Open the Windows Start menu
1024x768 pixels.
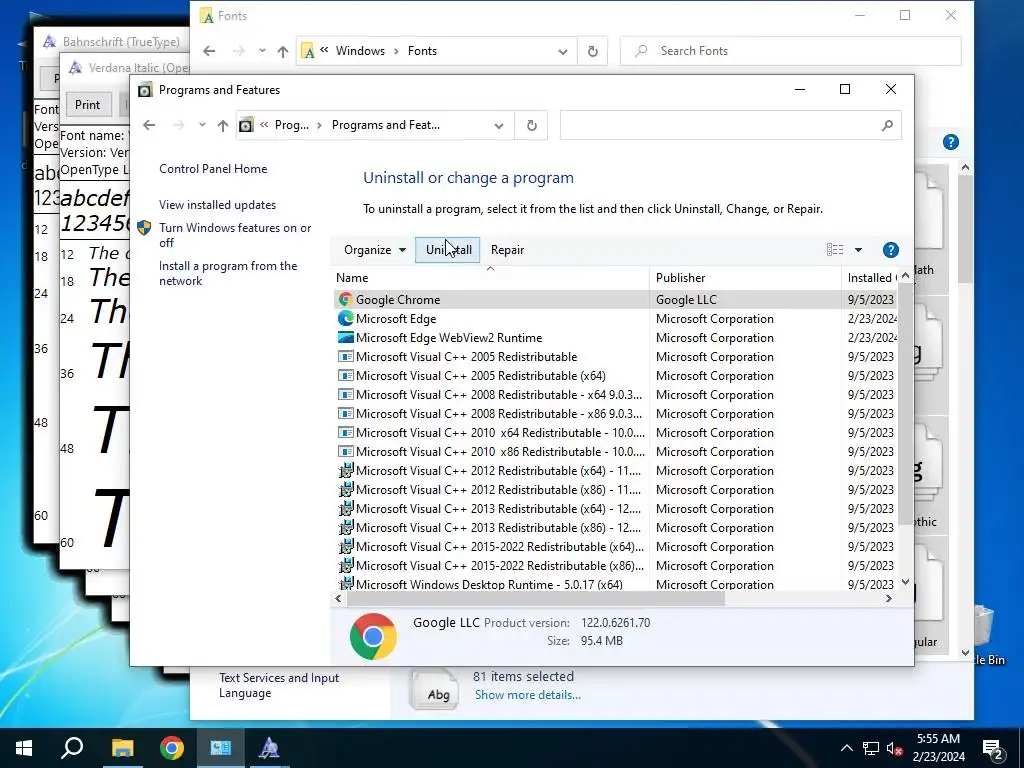point(24,748)
